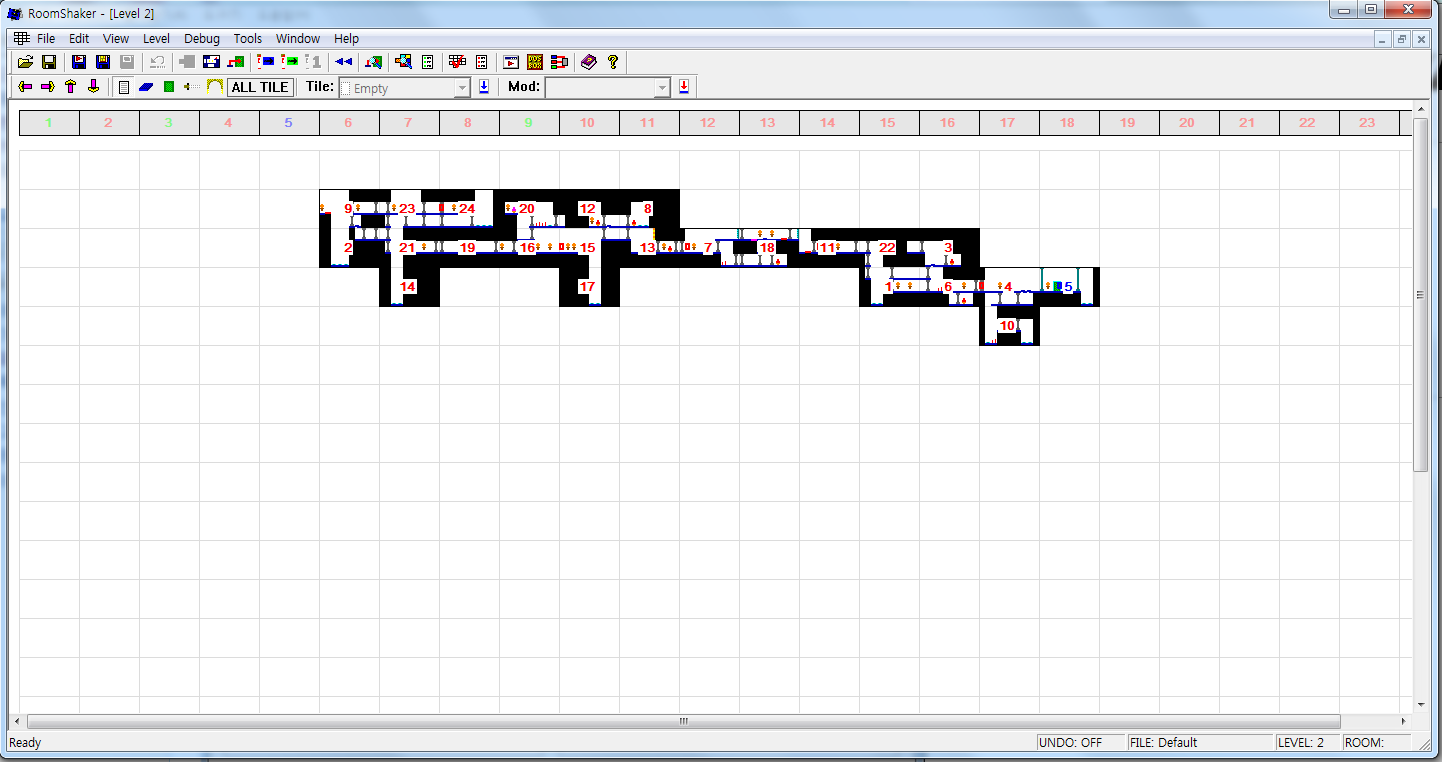
Task: Open the Level menu
Action: pos(156,39)
